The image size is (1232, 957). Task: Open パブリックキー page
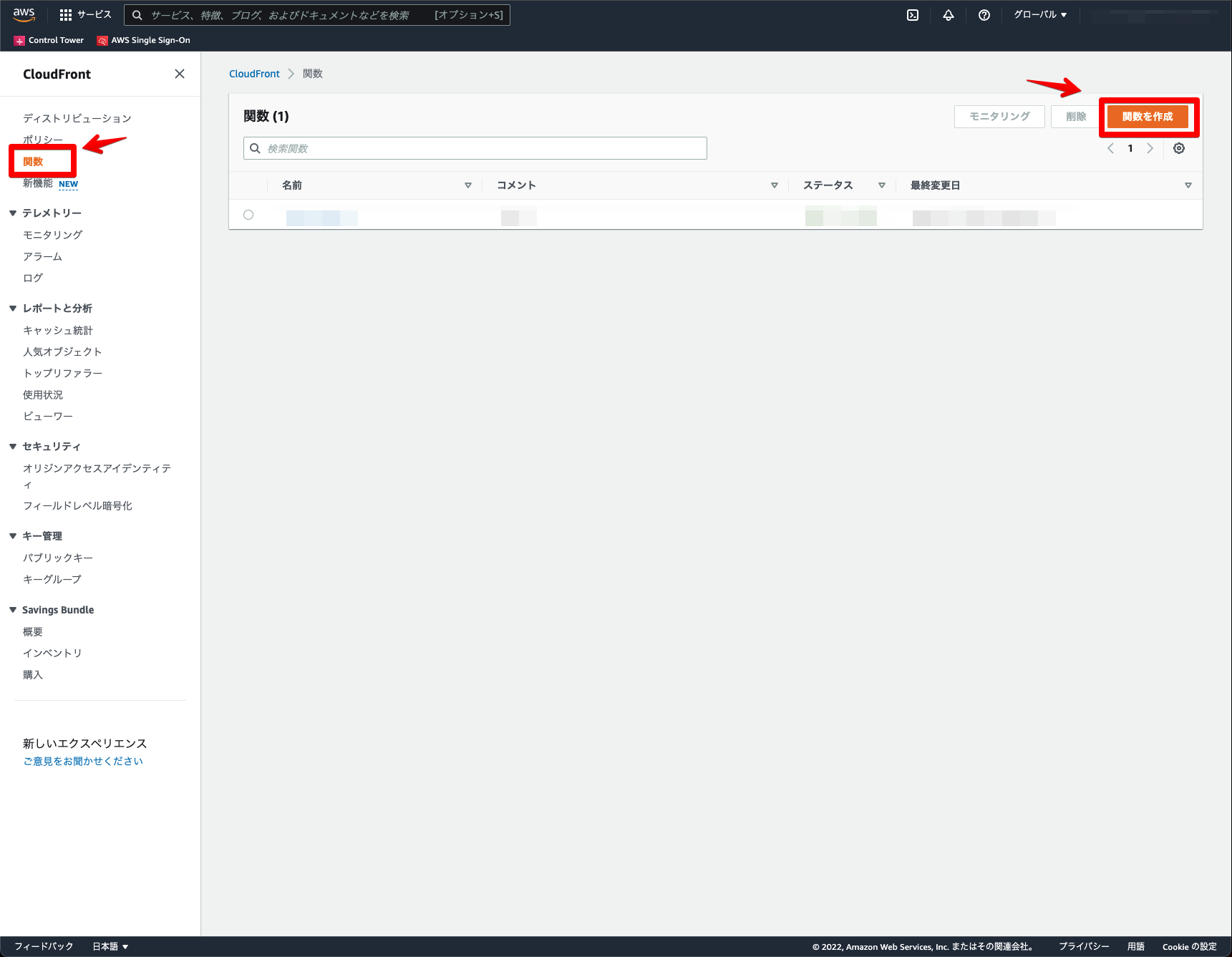tap(58, 558)
